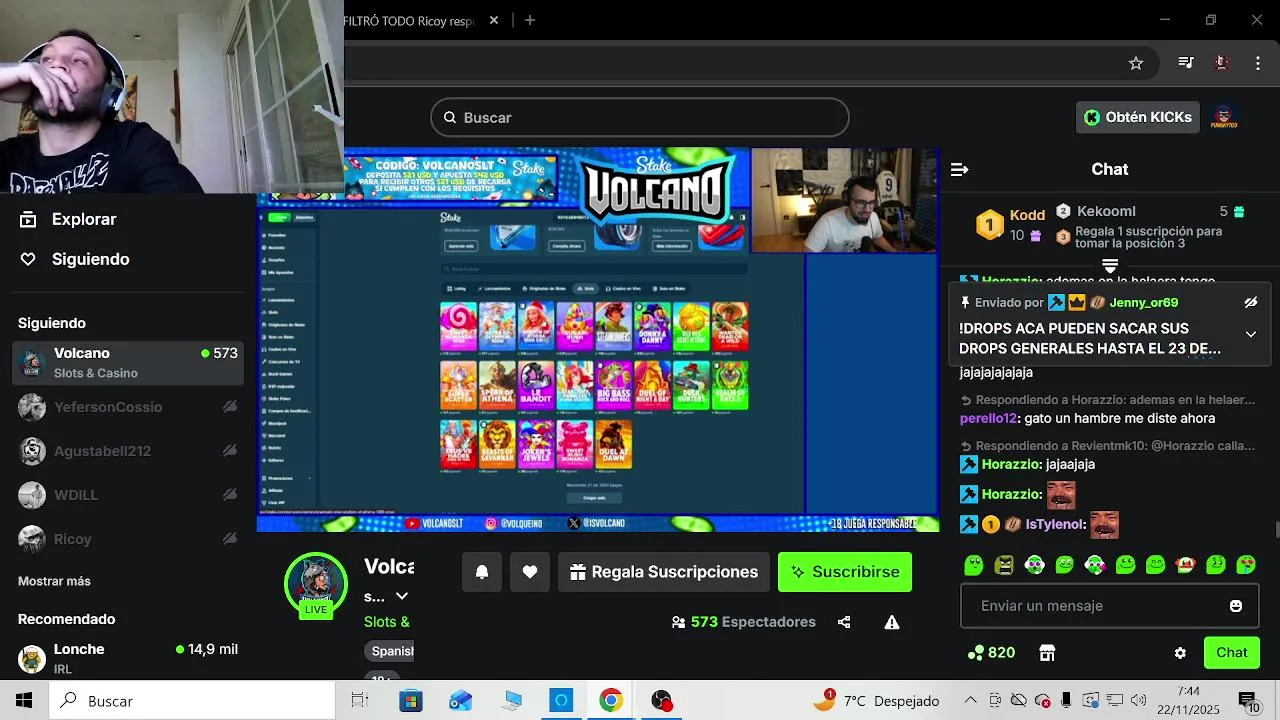Insert the heart-eyes drooling emote
This screenshot has width=1280, height=720.
[x=1246, y=565]
